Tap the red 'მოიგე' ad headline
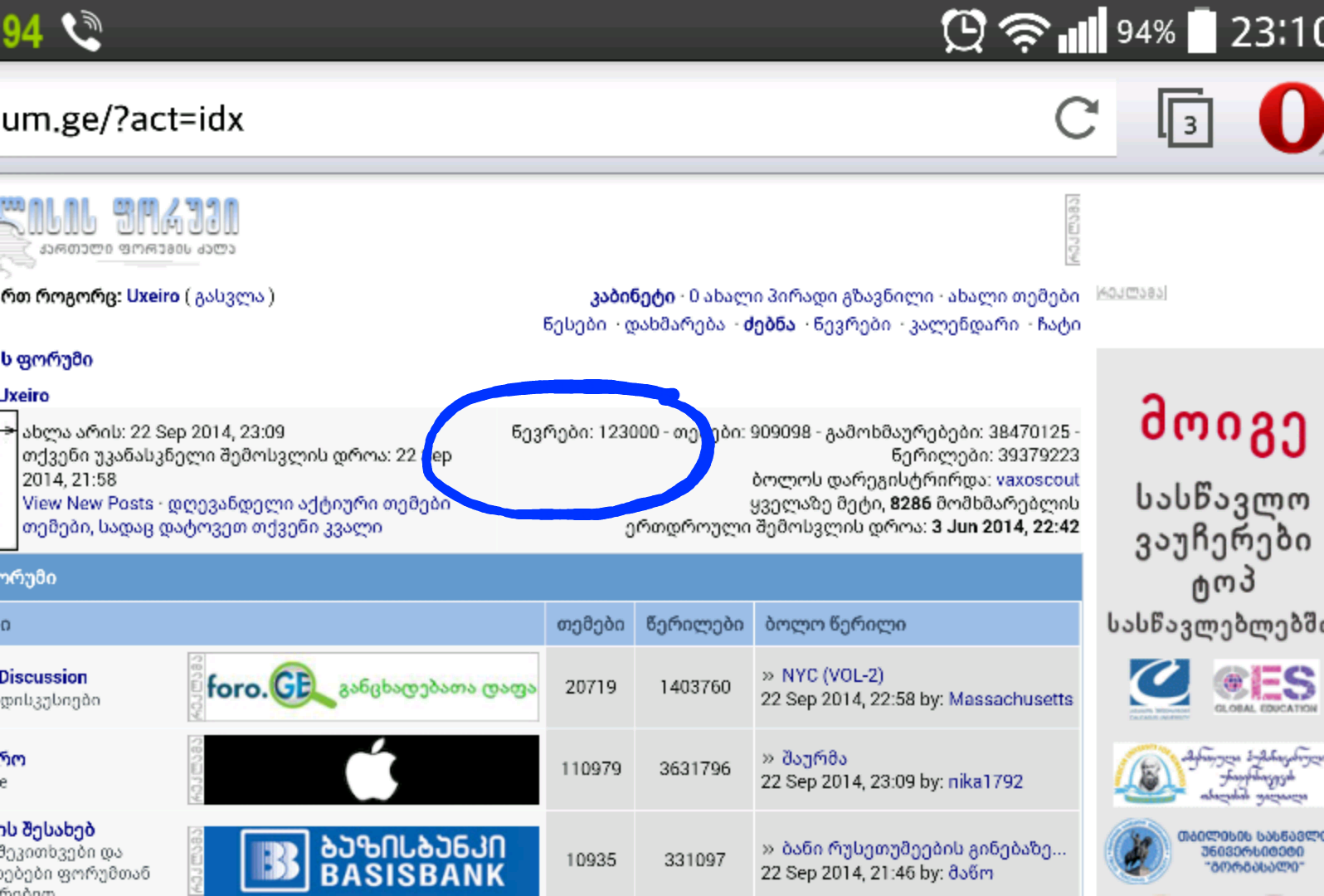Viewport: 1324px width, 896px height. click(1223, 425)
